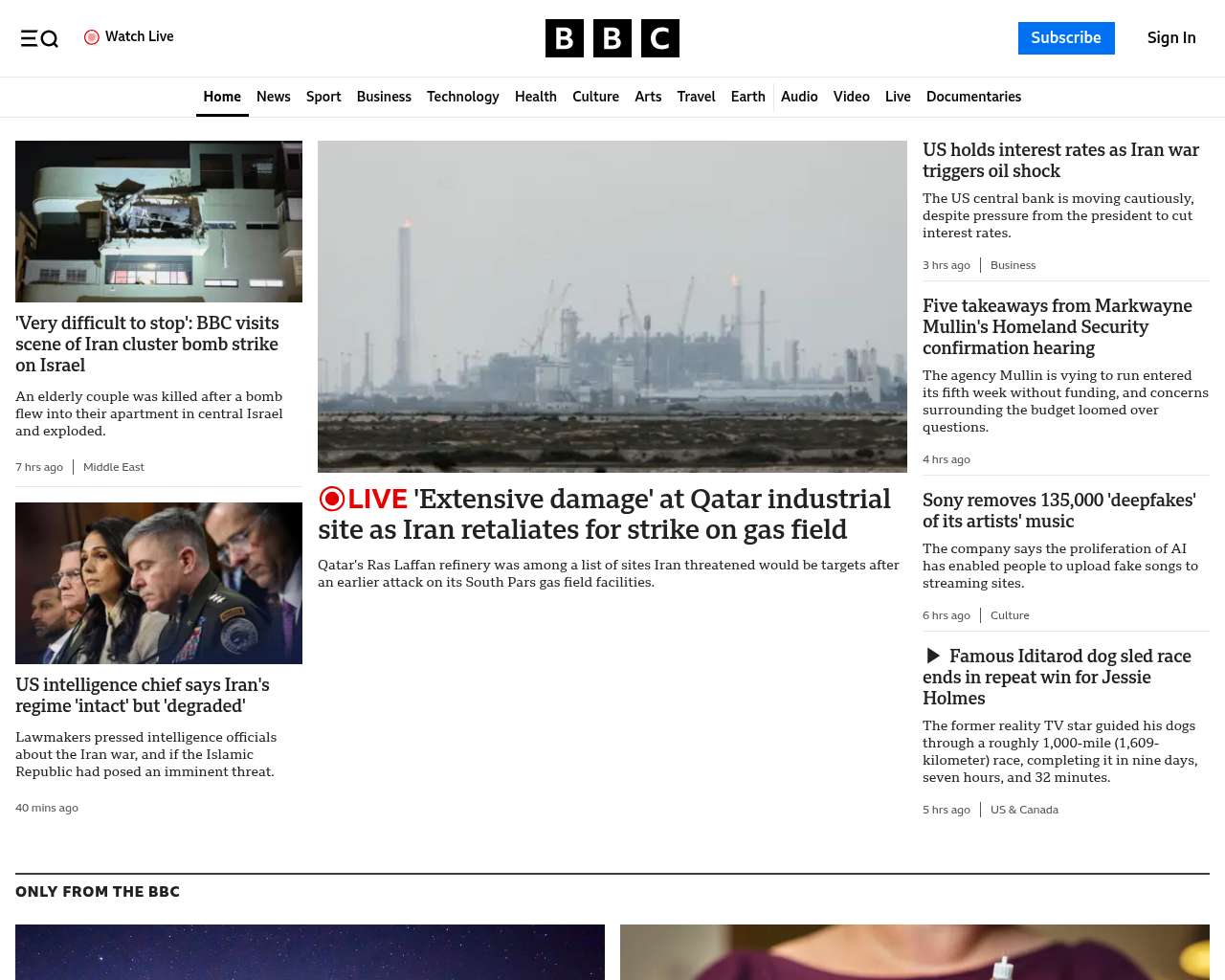Screen dimensions: 1225x980
Task: Open the Audio section
Action: click(799, 97)
